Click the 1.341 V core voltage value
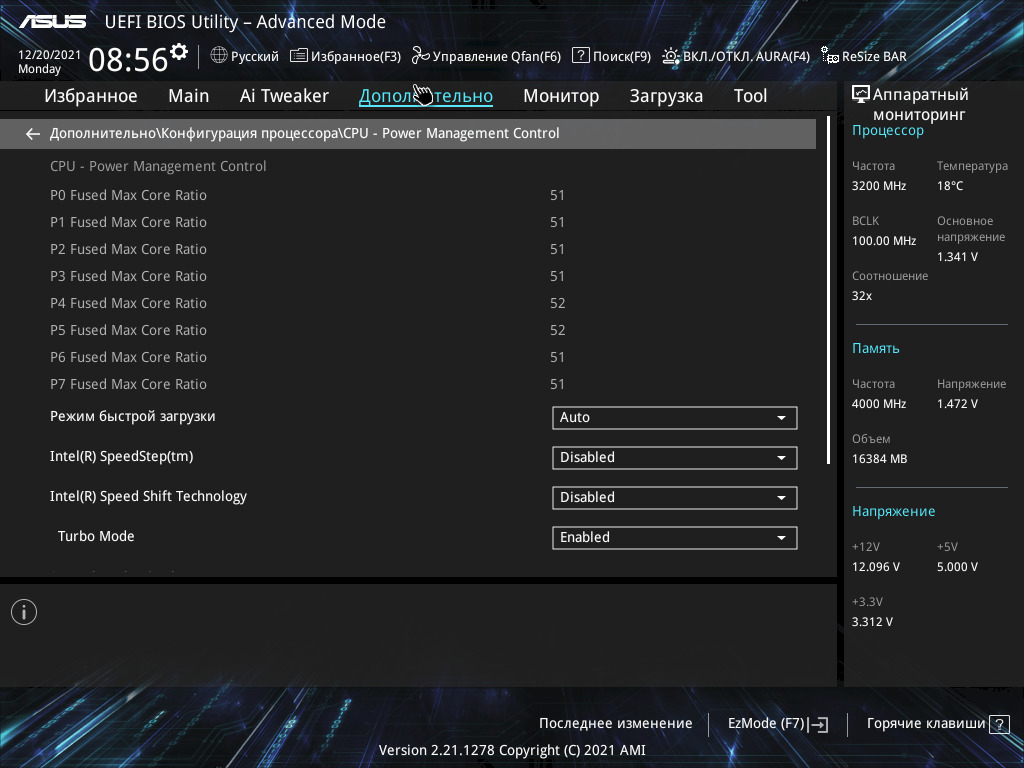Screen dimensions: 1024x768 coord(957,257)
